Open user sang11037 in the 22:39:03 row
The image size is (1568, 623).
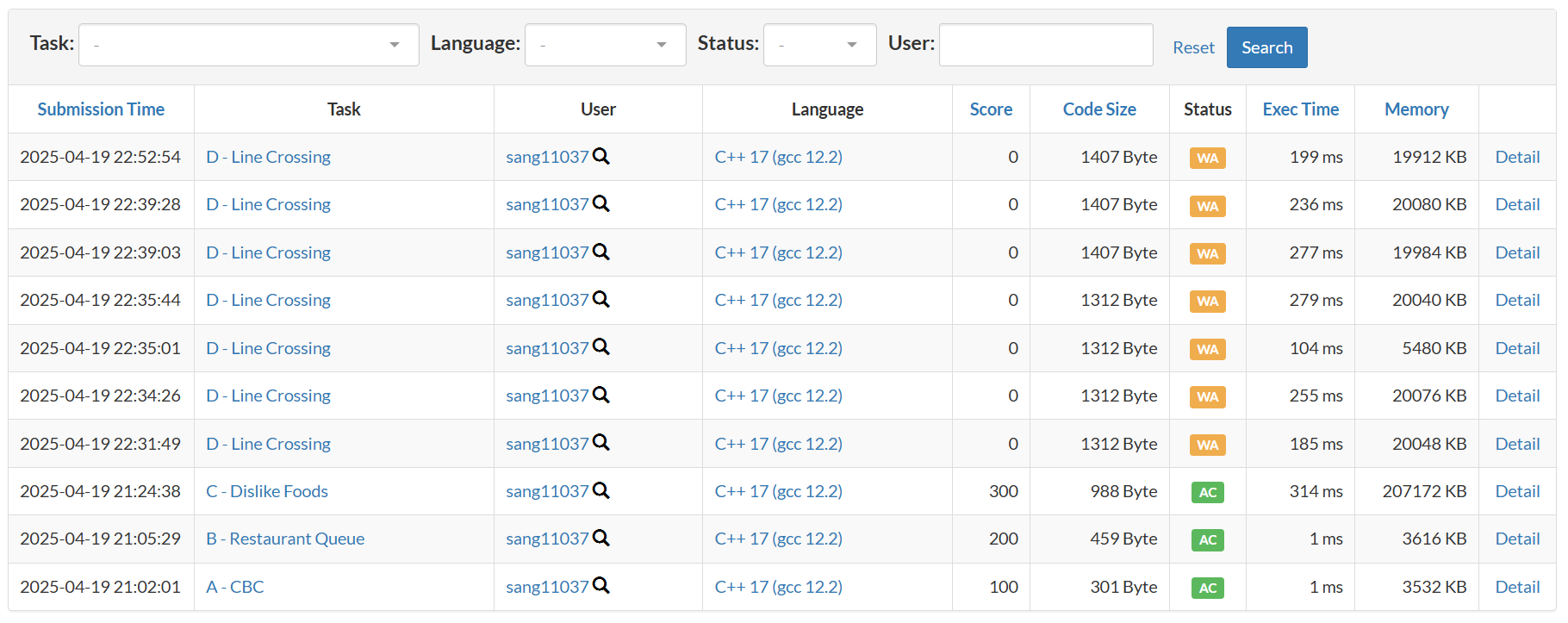(547, 252)
